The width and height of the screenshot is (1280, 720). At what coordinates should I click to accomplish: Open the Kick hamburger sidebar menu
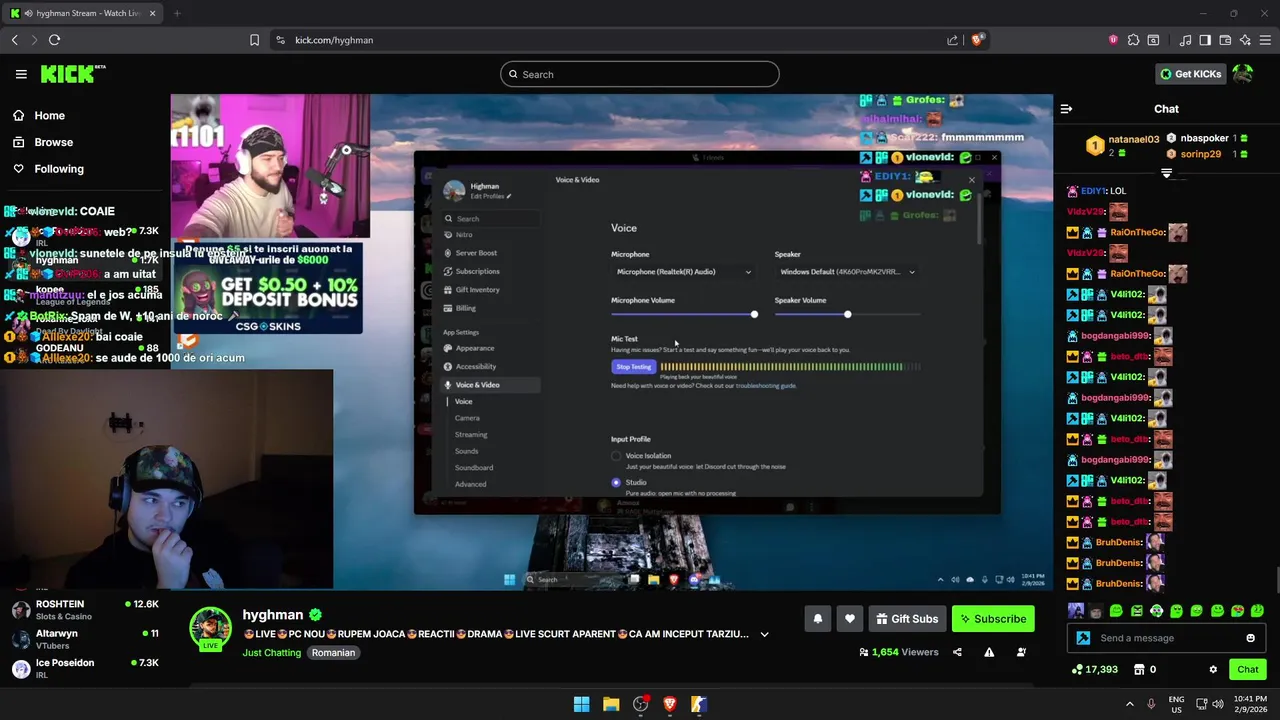click(x=21, y=74)
